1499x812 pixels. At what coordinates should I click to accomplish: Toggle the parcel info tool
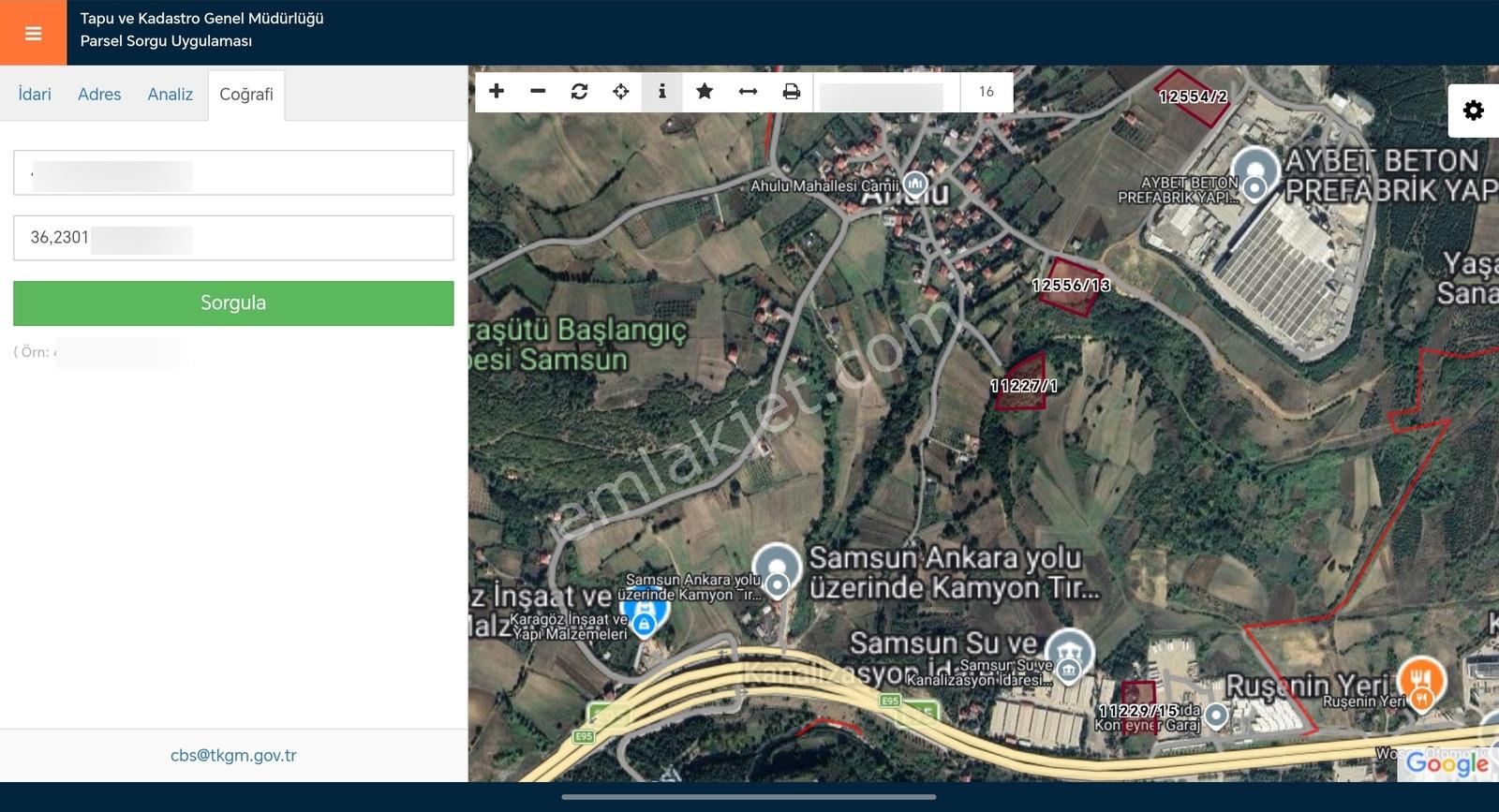coord(661,91)
